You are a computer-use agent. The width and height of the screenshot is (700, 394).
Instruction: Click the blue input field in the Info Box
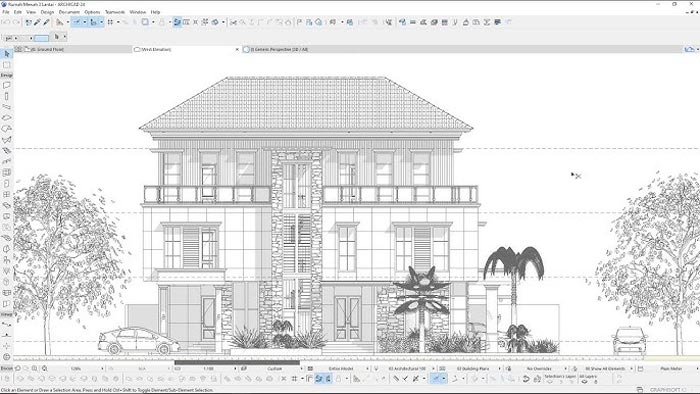[41, 38]
